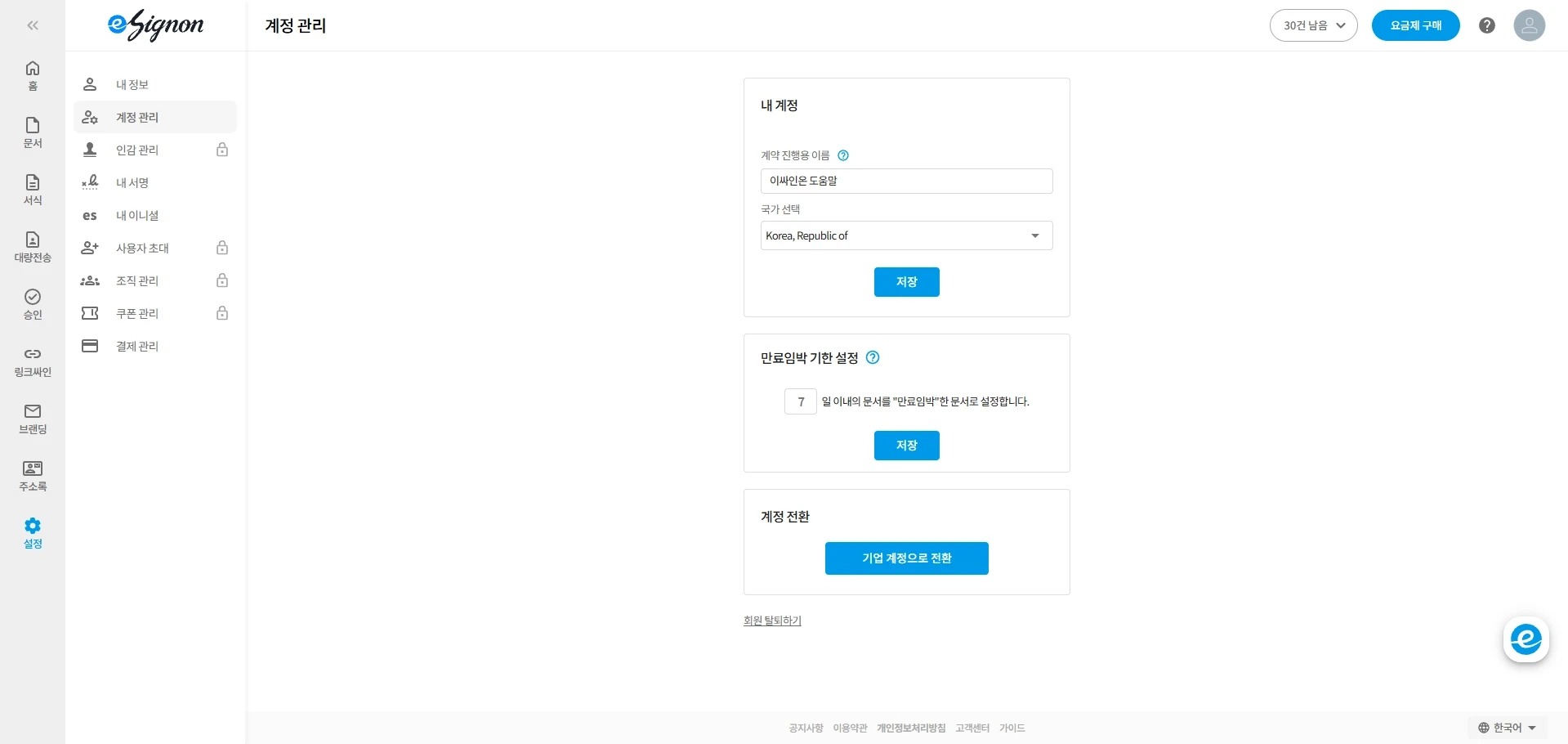Focus the expiry days field showing 7
1568x744 pixels.
801,401
